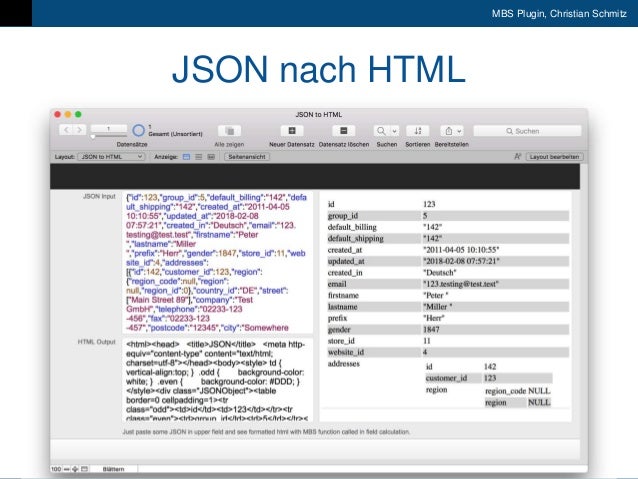
Task: Click the Alle zeigen icon
Action: tap(229, 131)
